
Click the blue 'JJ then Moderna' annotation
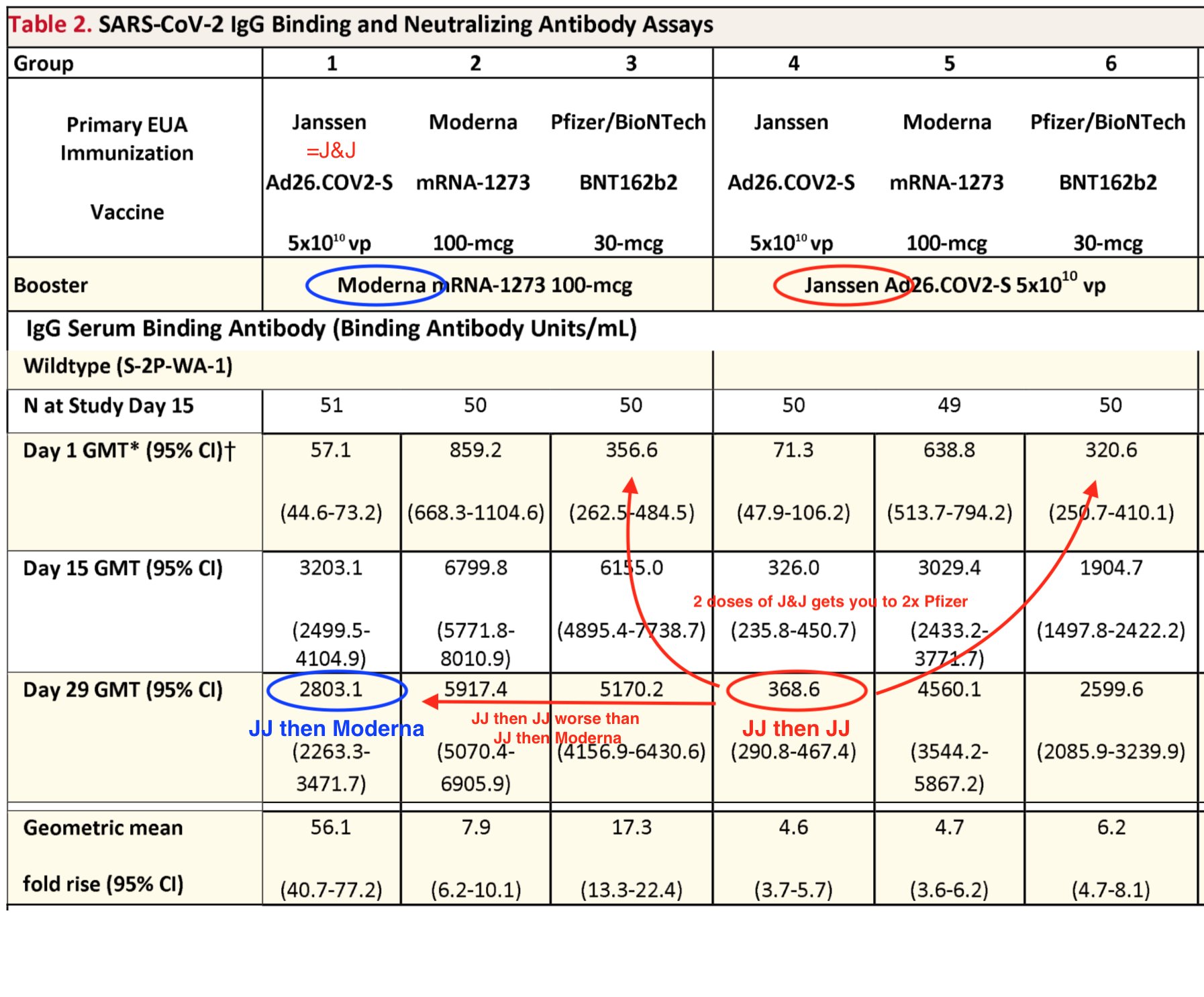click(x=336, y=729)
